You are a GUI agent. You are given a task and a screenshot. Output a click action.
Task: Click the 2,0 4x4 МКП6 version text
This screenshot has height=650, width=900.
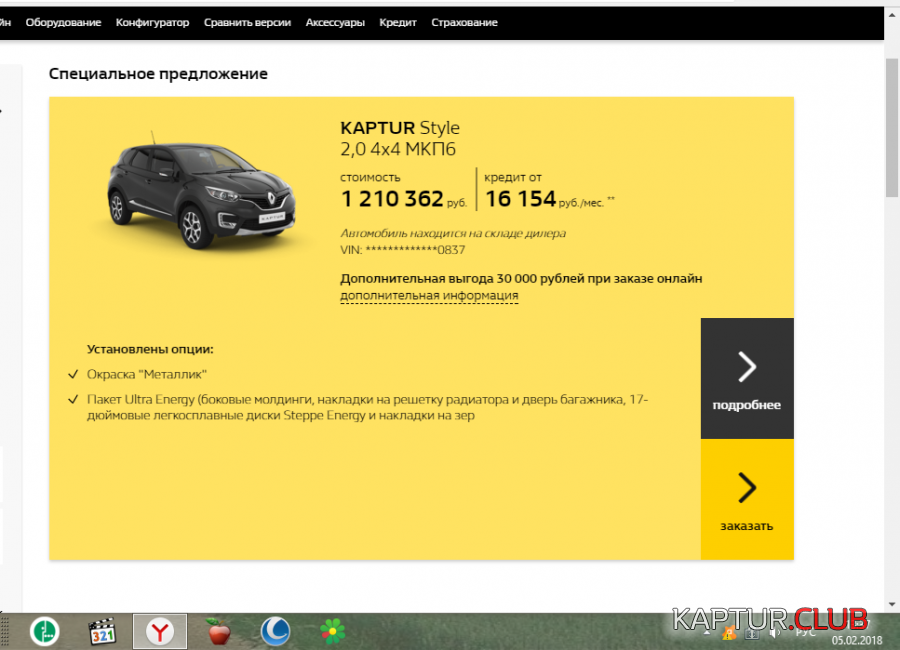coord(398,149)
